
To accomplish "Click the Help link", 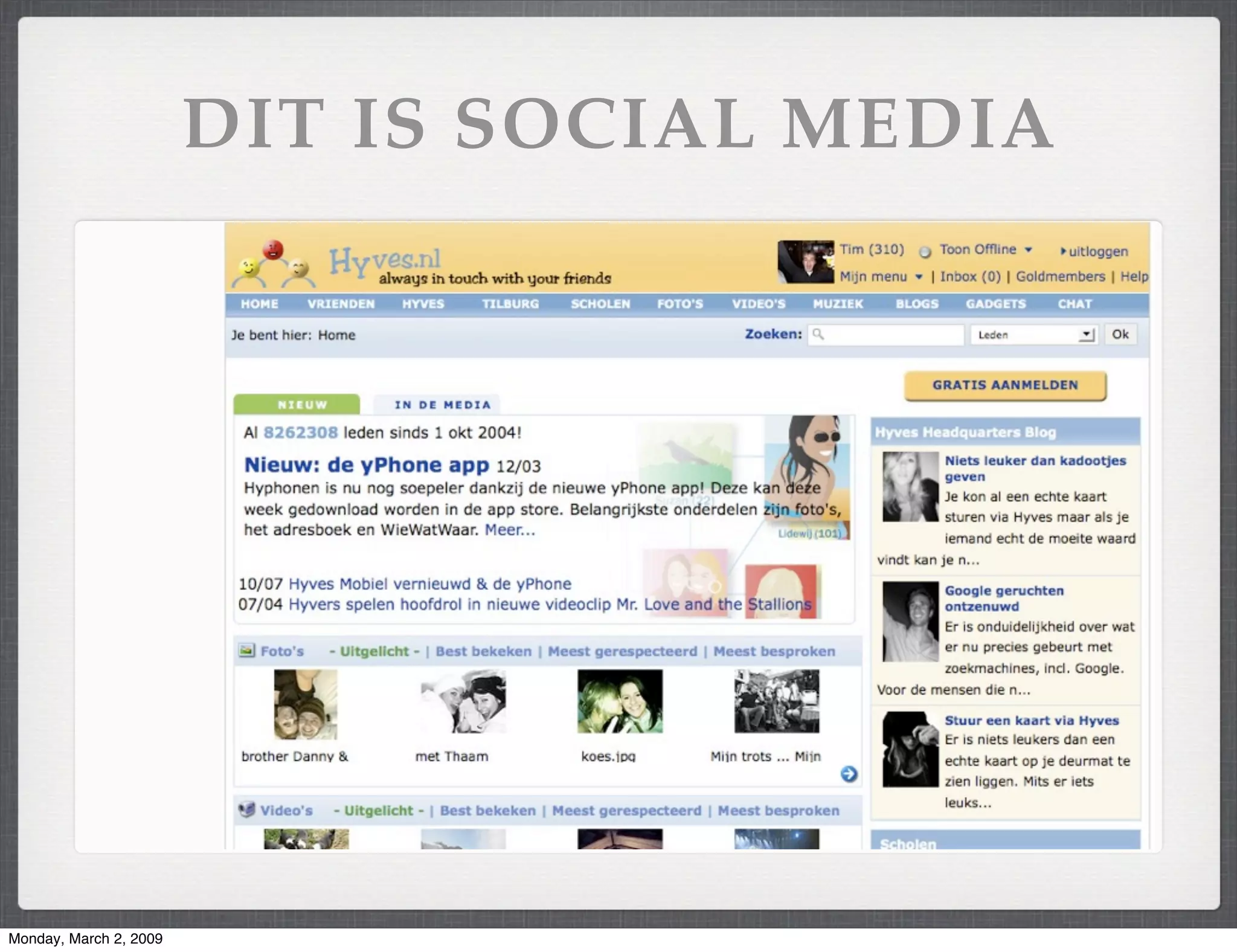I will (x=1134, y=277).
